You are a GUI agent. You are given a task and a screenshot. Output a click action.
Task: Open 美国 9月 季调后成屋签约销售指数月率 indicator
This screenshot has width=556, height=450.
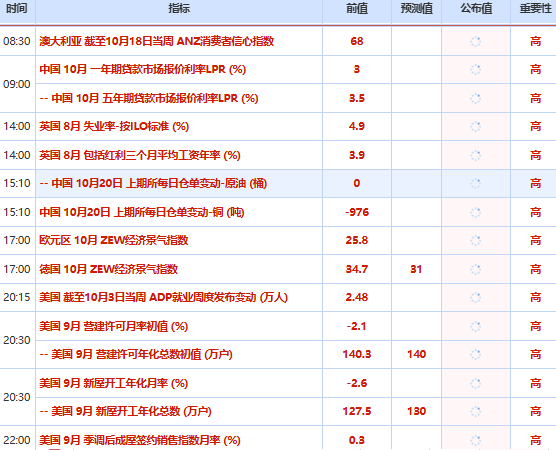point(140,440)
